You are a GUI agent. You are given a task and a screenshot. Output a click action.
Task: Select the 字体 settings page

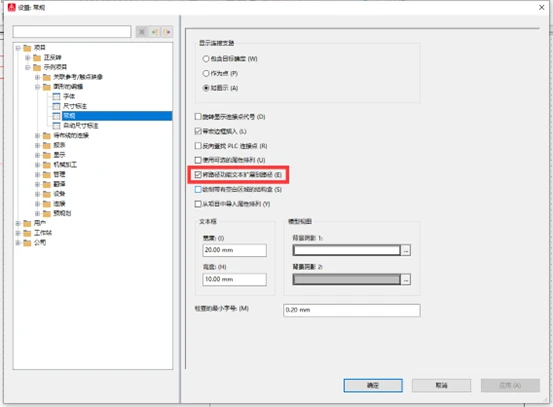click(x=69, y=96)
